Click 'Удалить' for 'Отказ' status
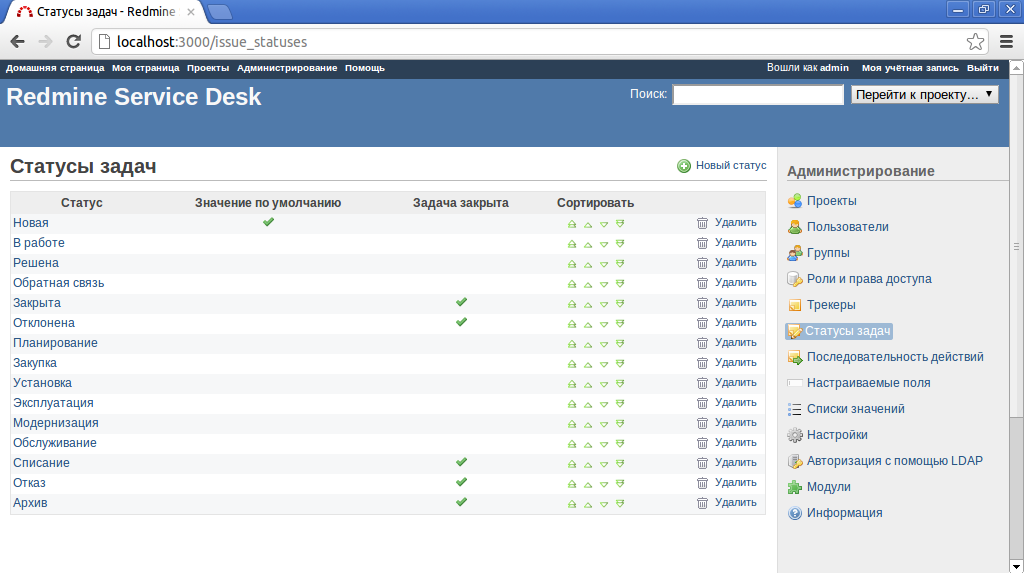Screen dimensions: 1024x573 [735, 482]
